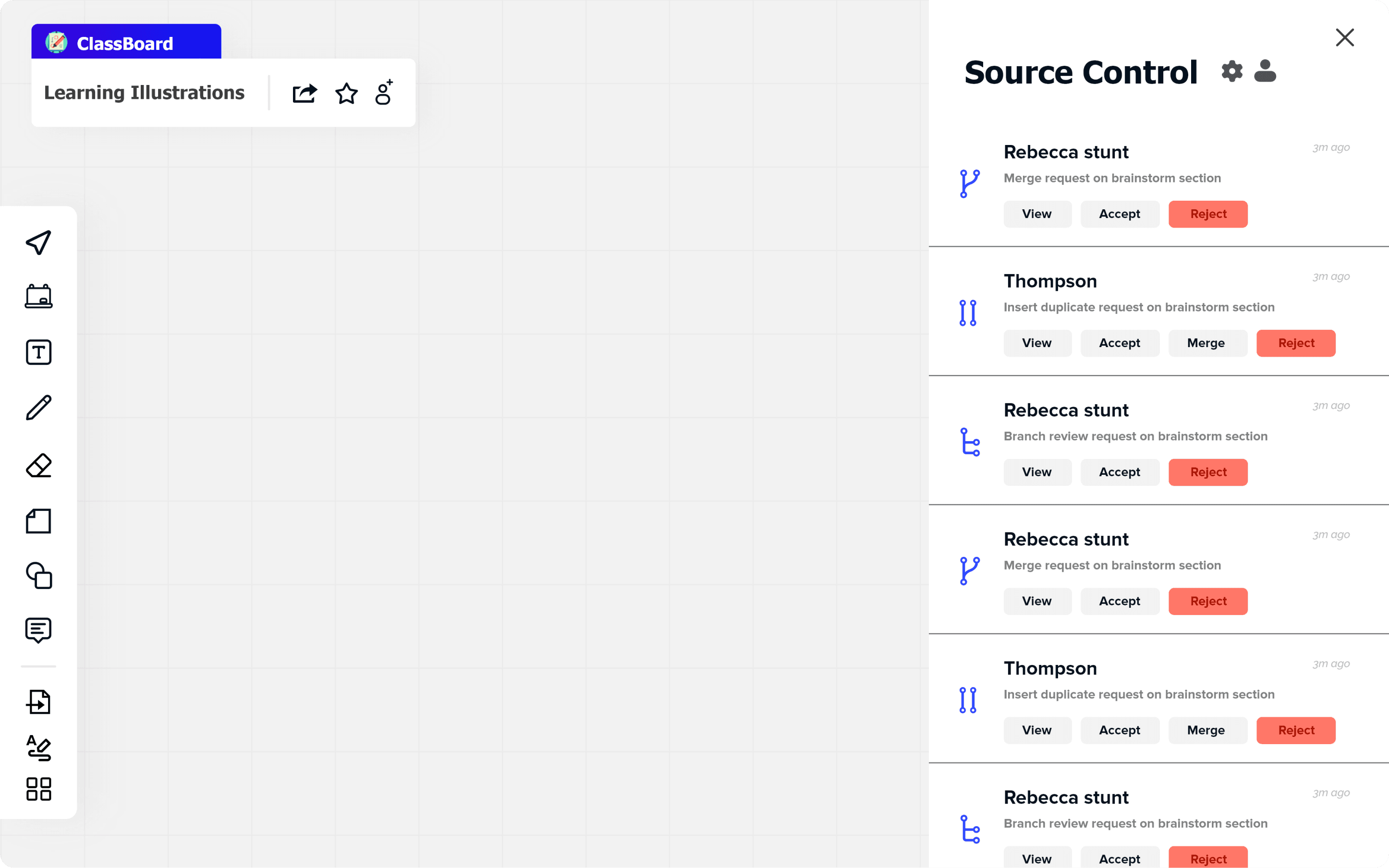Click first 'Insert duplicate request on brainstorm section' text
This screenshot has height=868, width=1389.
click(x=1139, y=308)
